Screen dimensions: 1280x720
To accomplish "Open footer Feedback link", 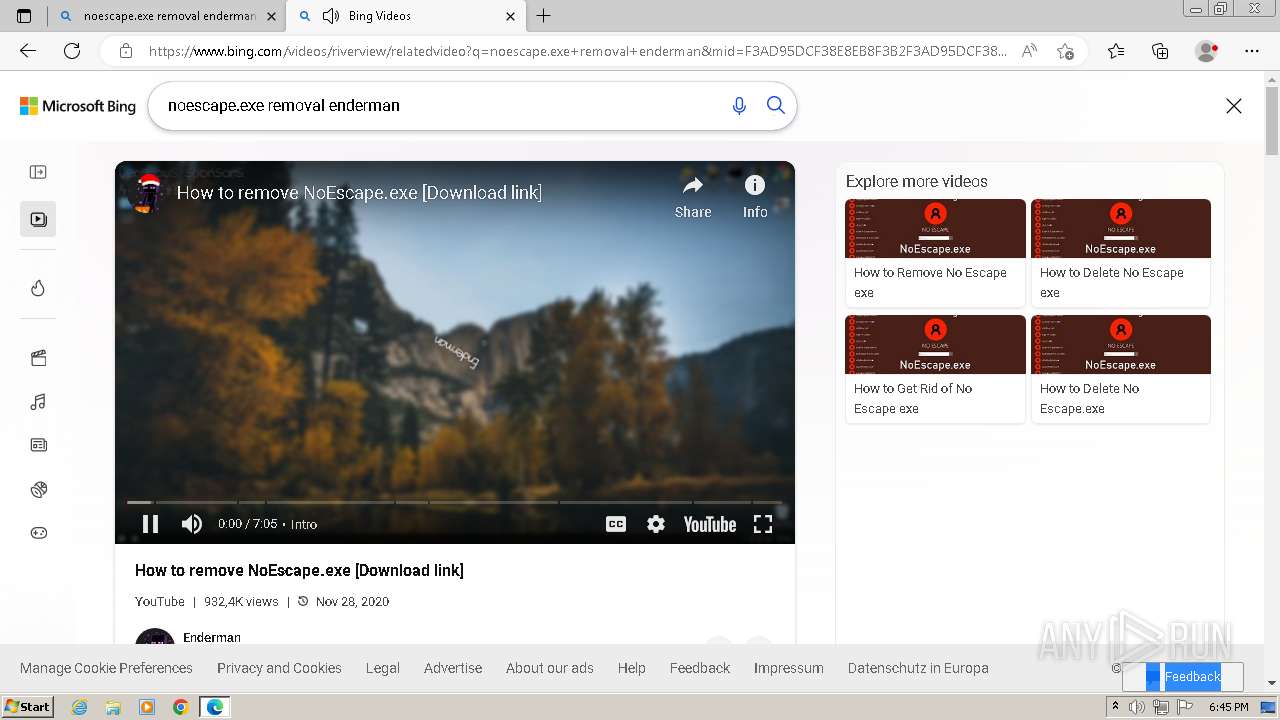I will click(x=700, y=668).
